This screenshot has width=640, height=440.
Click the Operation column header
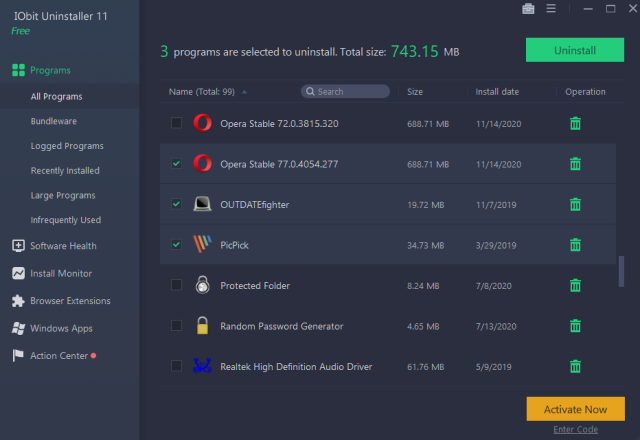tap(585, 92)
